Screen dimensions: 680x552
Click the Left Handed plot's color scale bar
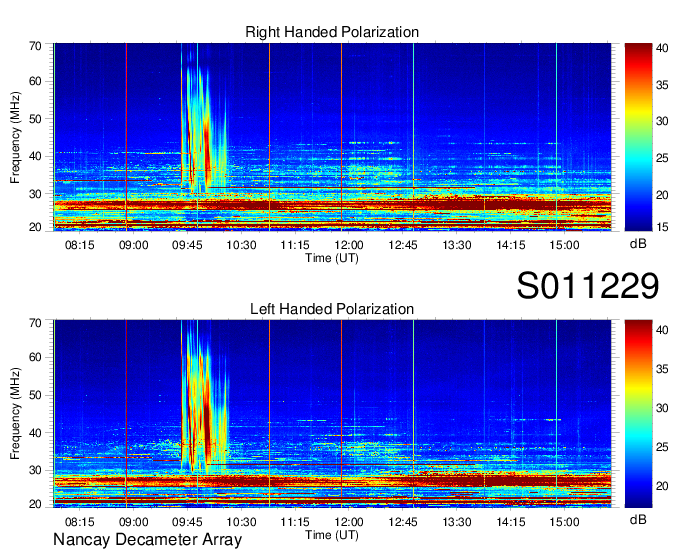[638, 414]
